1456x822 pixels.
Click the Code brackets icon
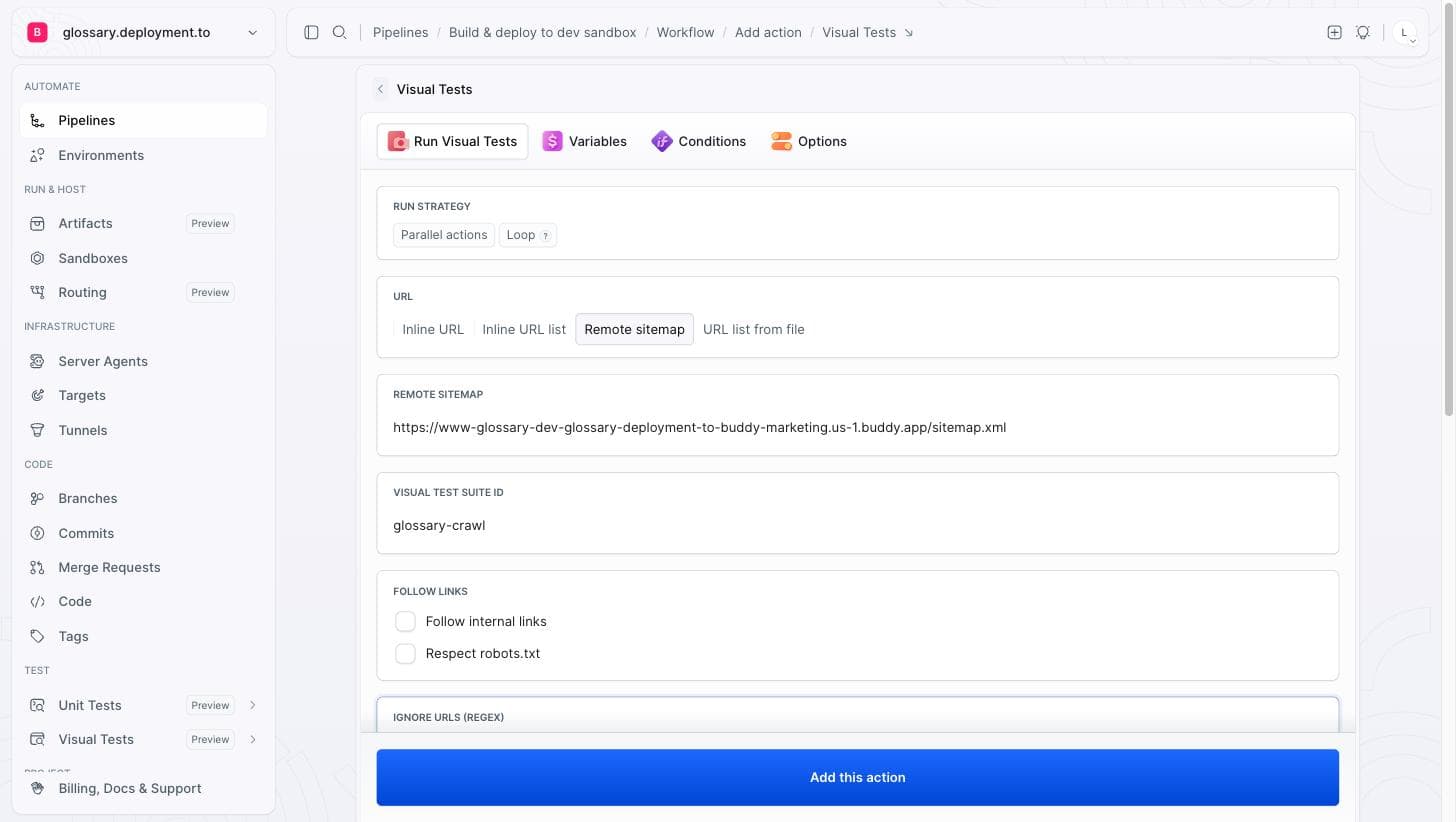click(x=37, y=601)
